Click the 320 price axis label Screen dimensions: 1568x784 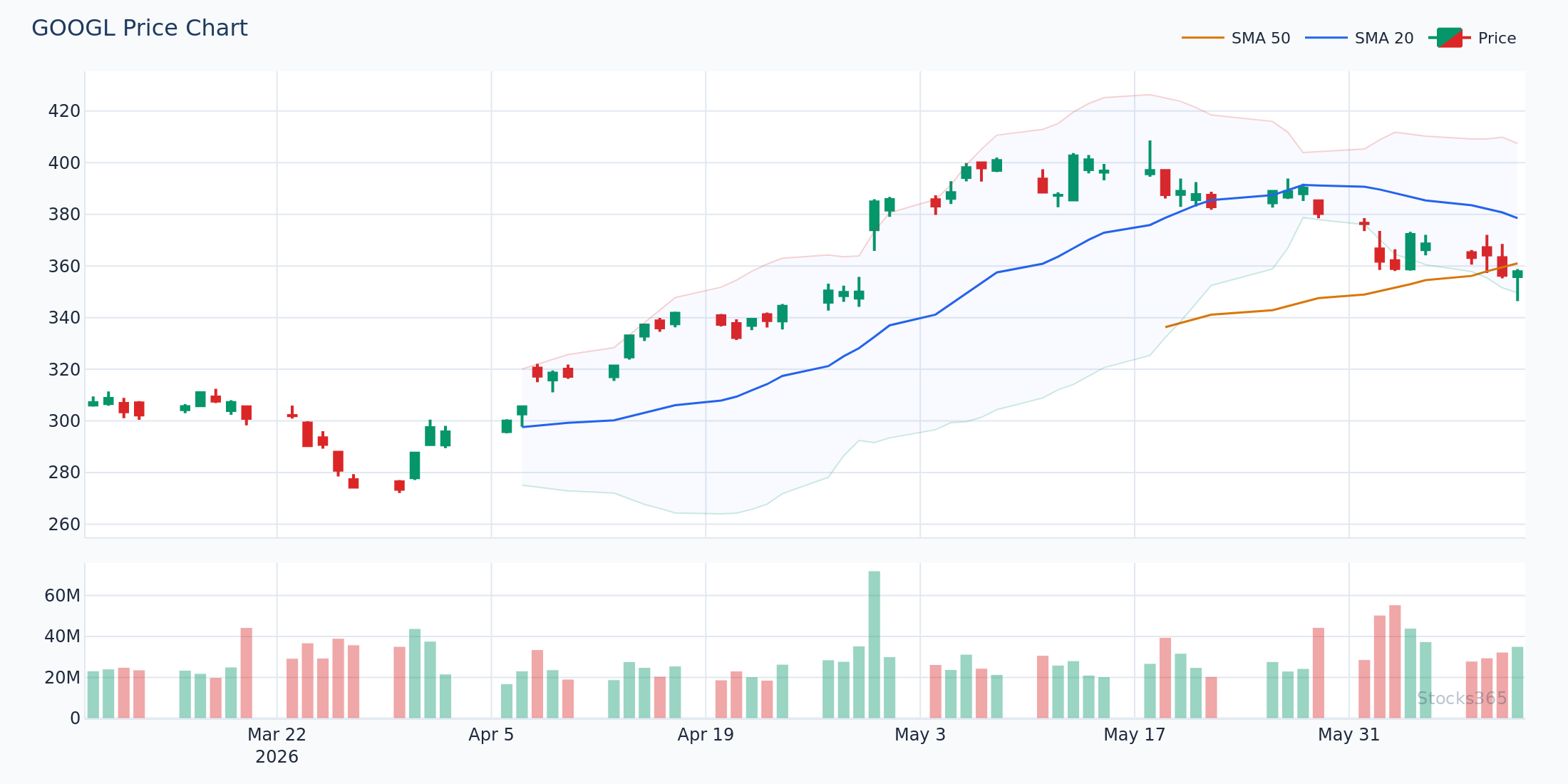64,370
